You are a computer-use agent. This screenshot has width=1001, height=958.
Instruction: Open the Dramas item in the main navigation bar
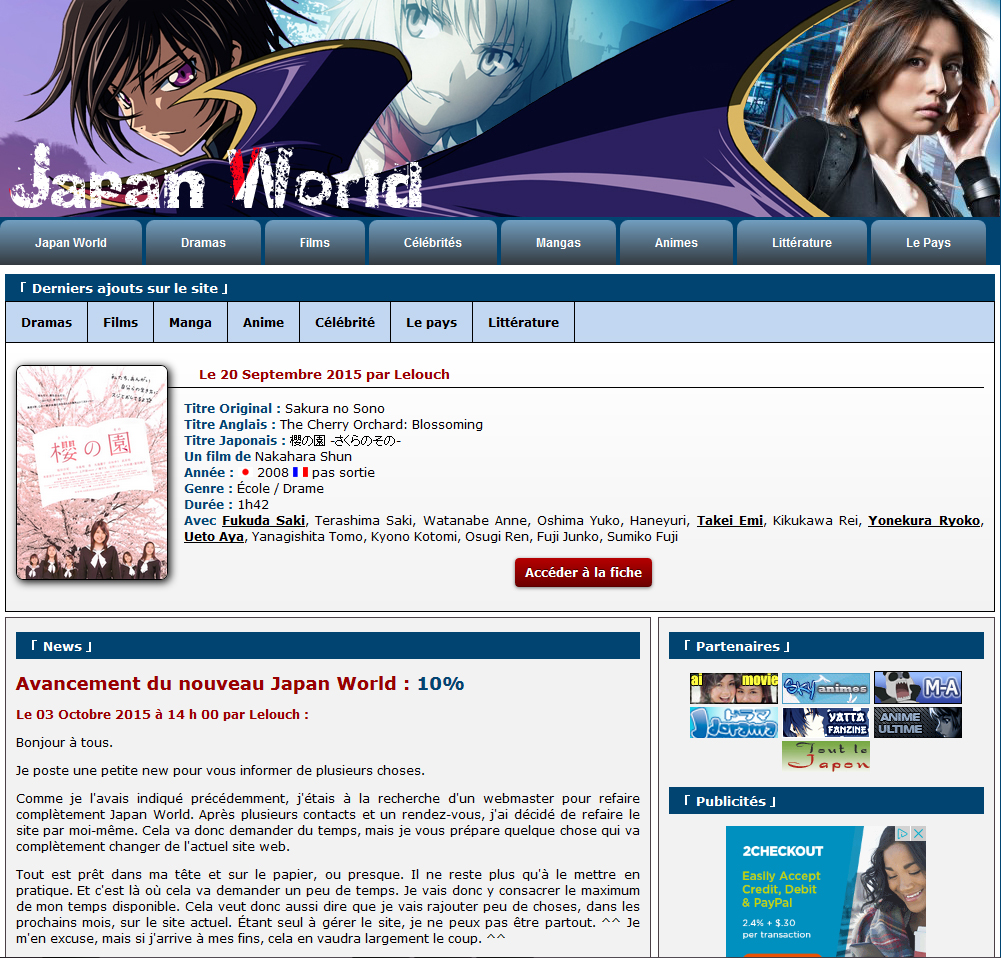[203, 243]
